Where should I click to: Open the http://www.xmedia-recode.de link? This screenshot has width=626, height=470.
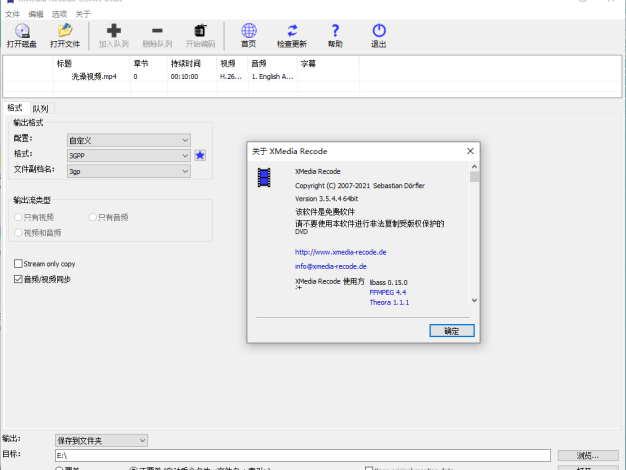[x=341, y=252]
